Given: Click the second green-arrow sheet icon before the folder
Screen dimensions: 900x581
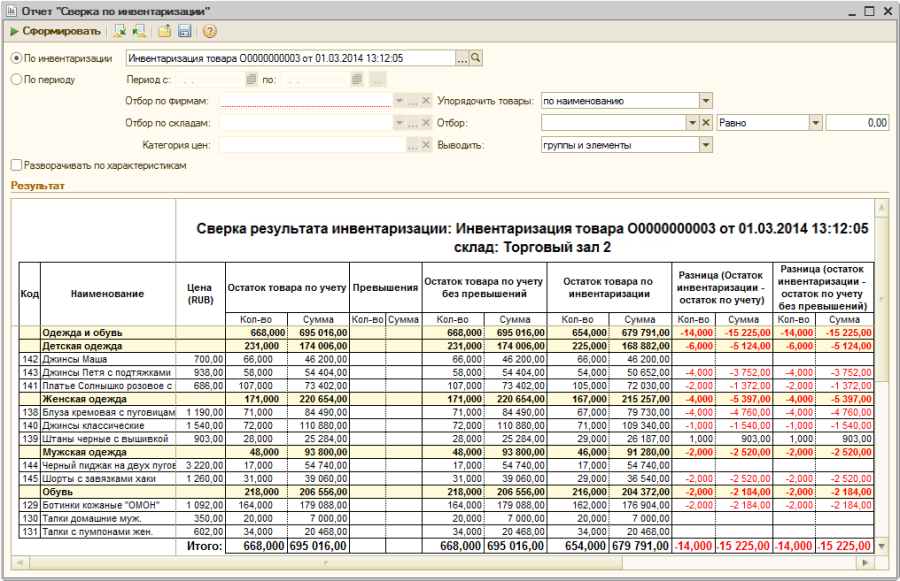Looking at the screenshot, I should (139, 32).
